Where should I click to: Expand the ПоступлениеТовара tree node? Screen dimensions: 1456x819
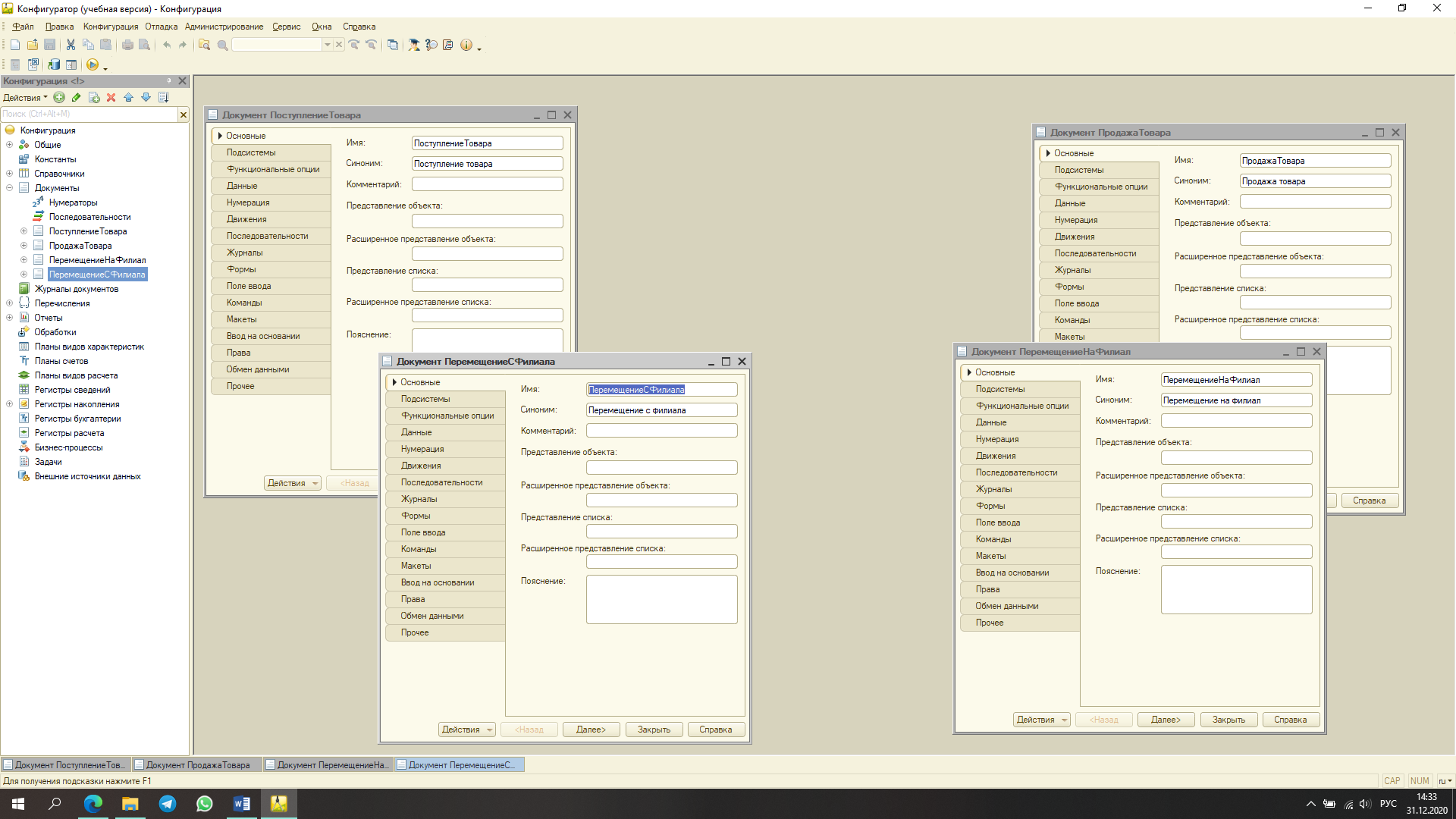pos(24,231)
